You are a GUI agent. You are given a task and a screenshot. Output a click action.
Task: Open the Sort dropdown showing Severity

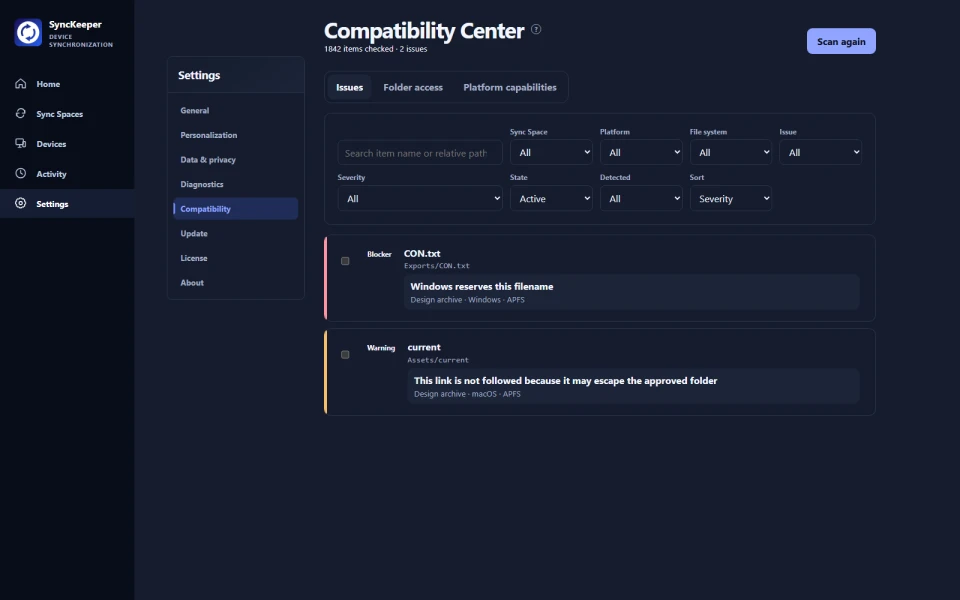(730, 198)
